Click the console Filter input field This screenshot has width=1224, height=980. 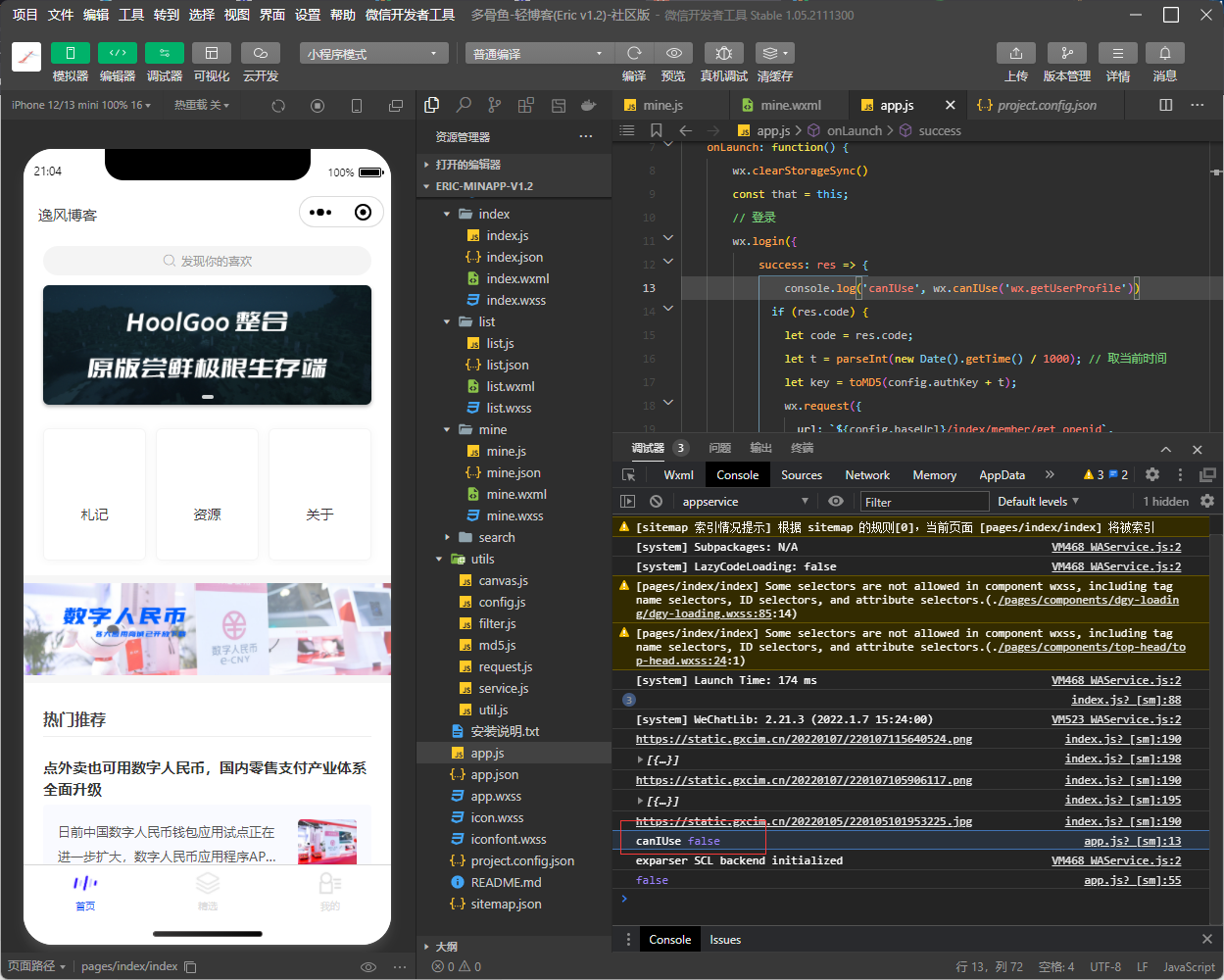click(923, 501)
